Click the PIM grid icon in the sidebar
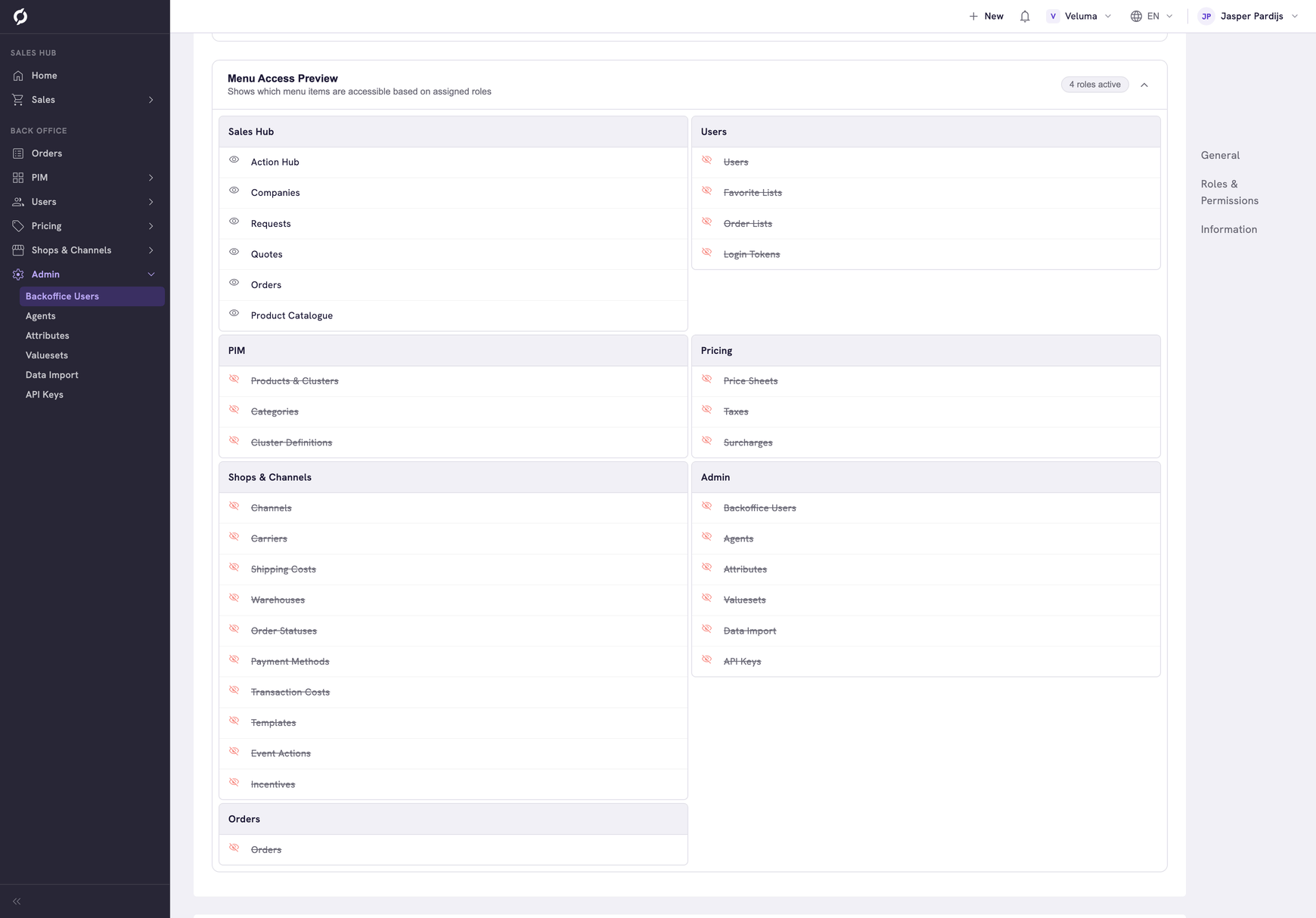 pyautogui.click(x=18, y=178)
